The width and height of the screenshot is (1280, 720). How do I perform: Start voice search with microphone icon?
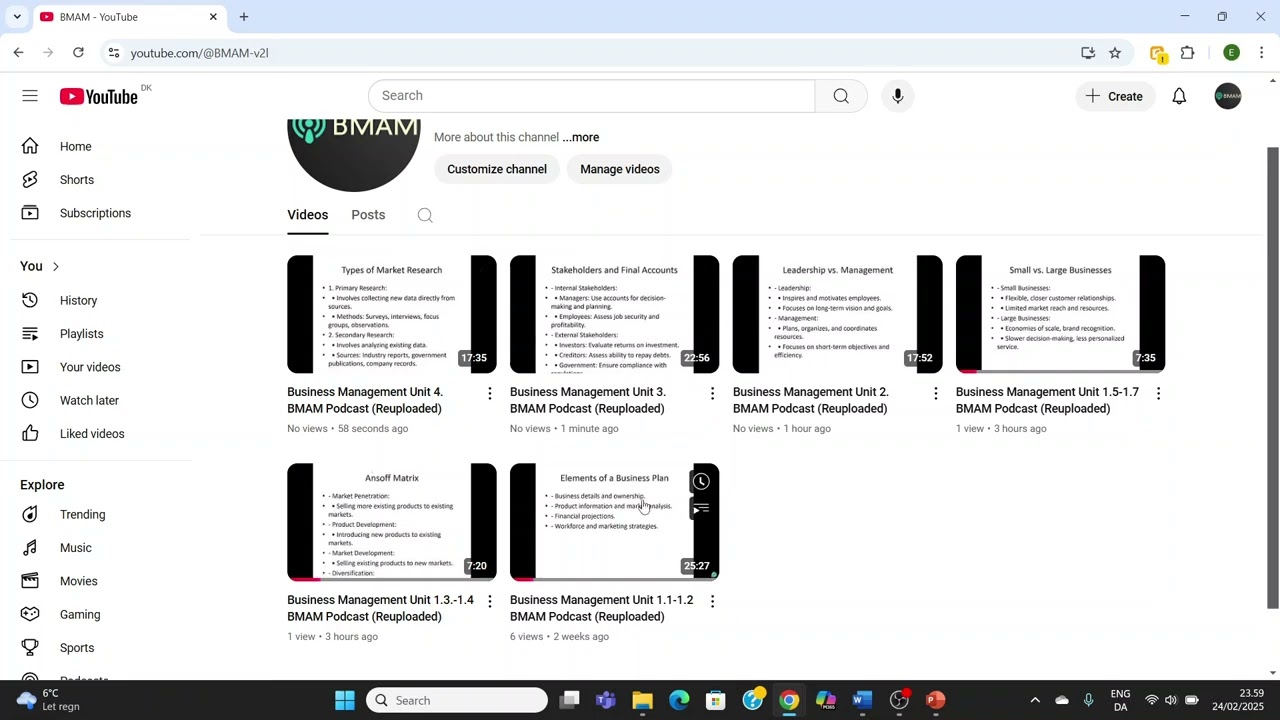point(898,96)
